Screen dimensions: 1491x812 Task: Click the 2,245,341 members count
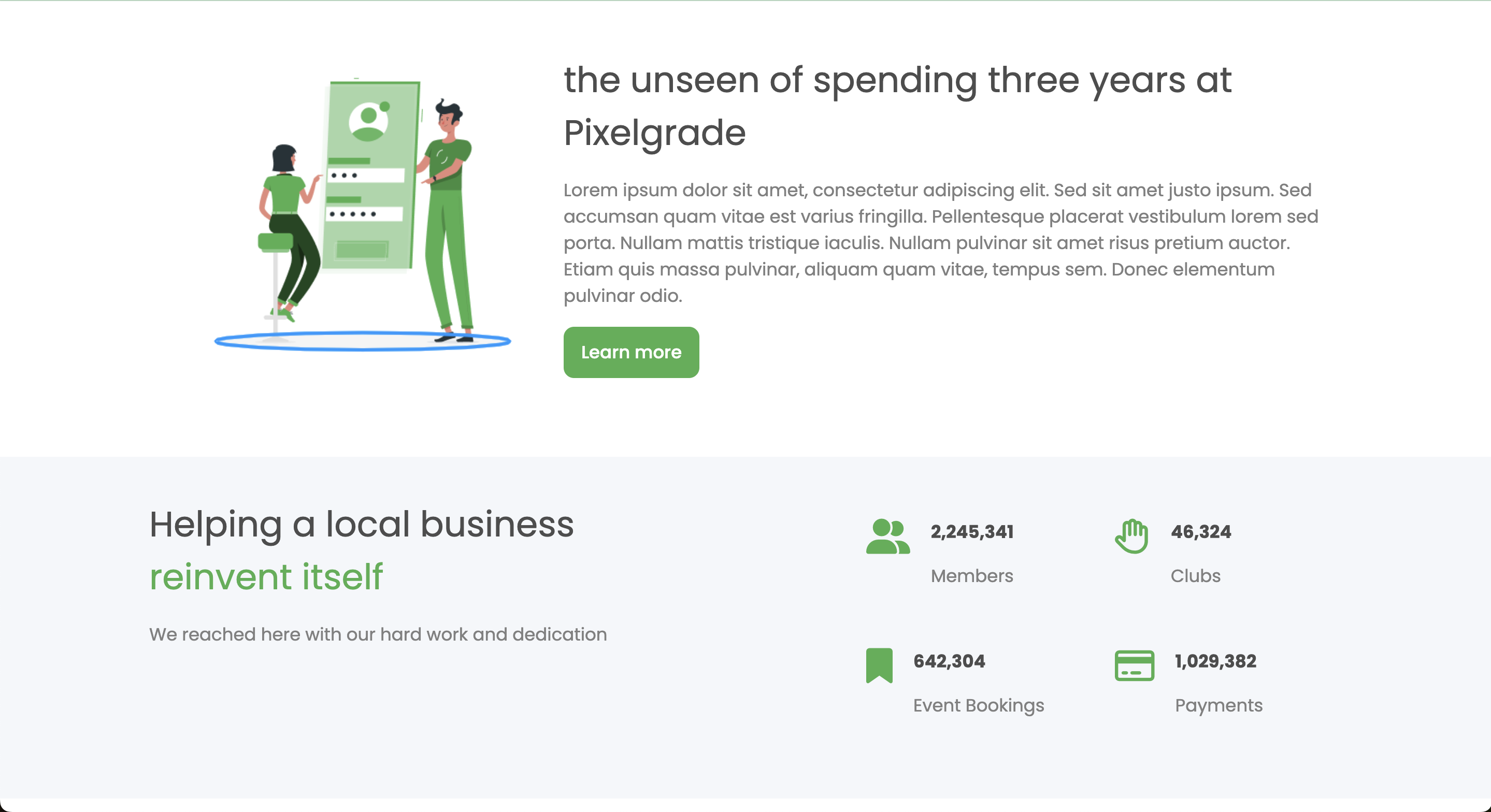[x=972, y=532]
